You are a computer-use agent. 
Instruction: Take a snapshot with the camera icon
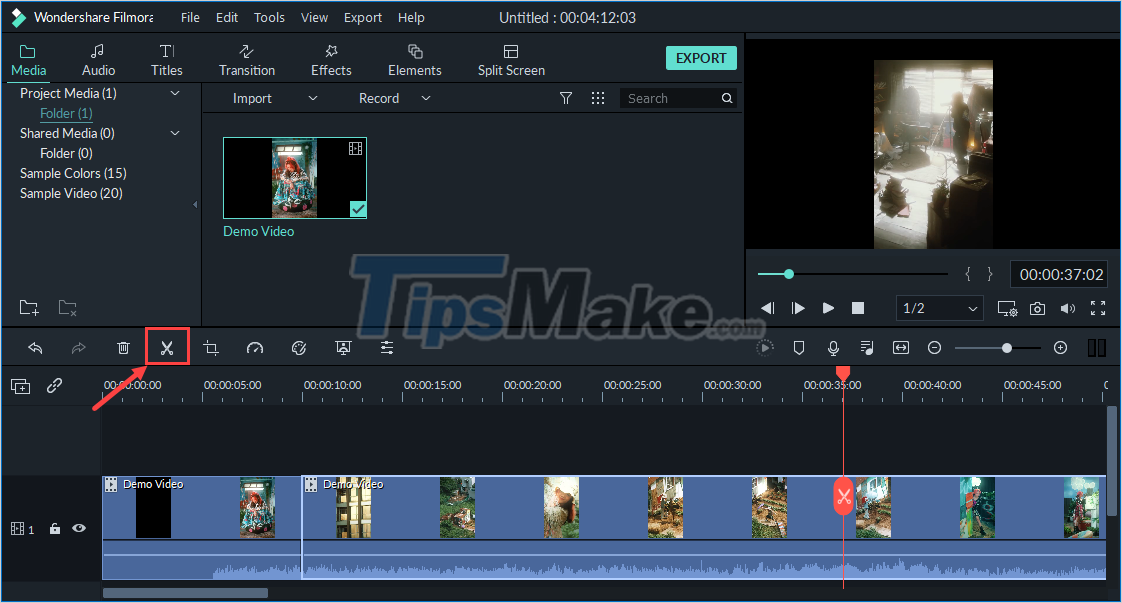(1038, 308)
